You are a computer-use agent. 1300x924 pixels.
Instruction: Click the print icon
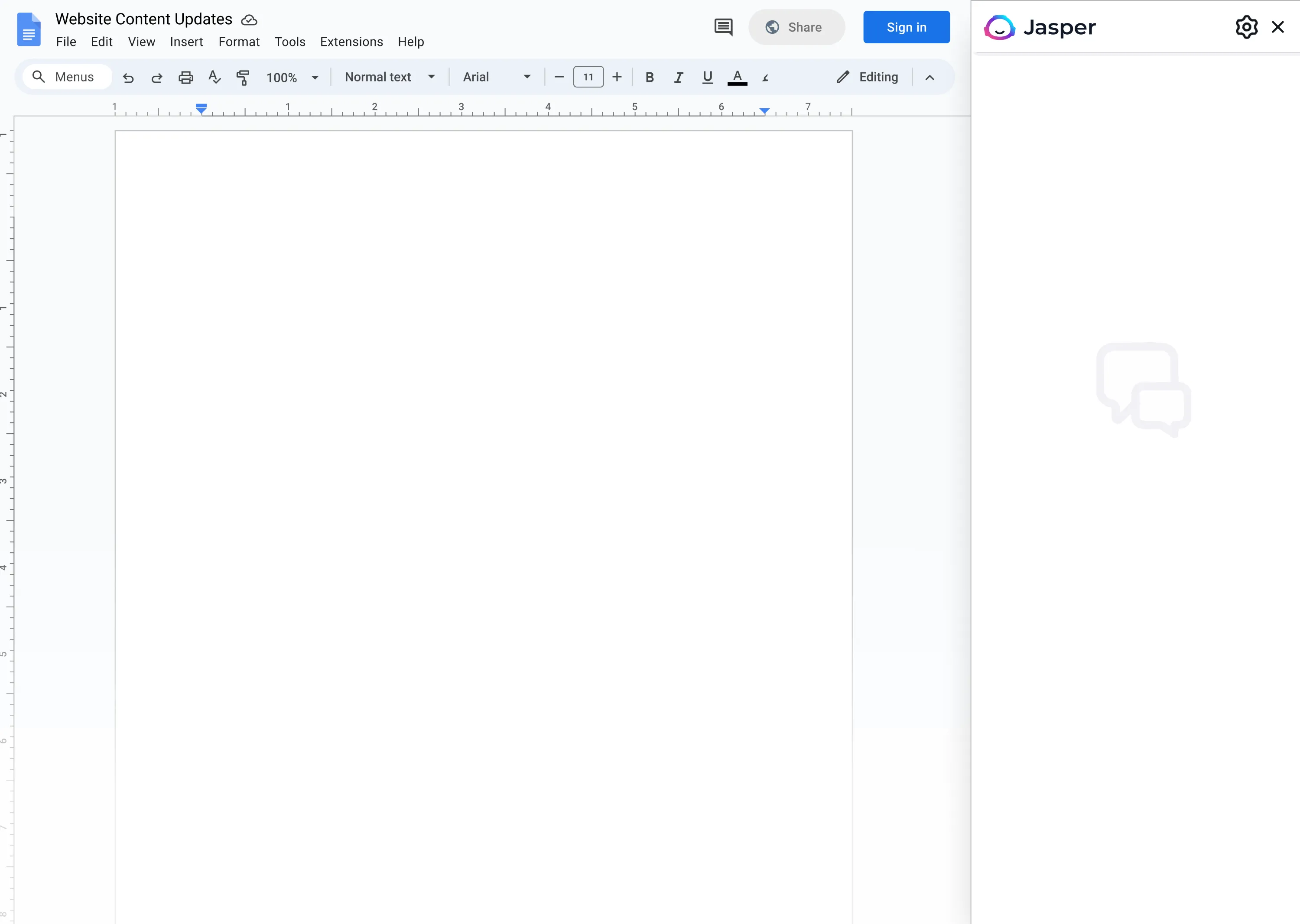coord(185,78)
